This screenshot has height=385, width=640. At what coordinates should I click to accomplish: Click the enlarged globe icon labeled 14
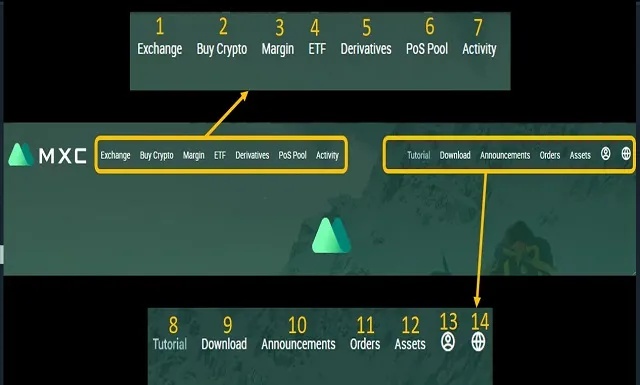point(478,342)
